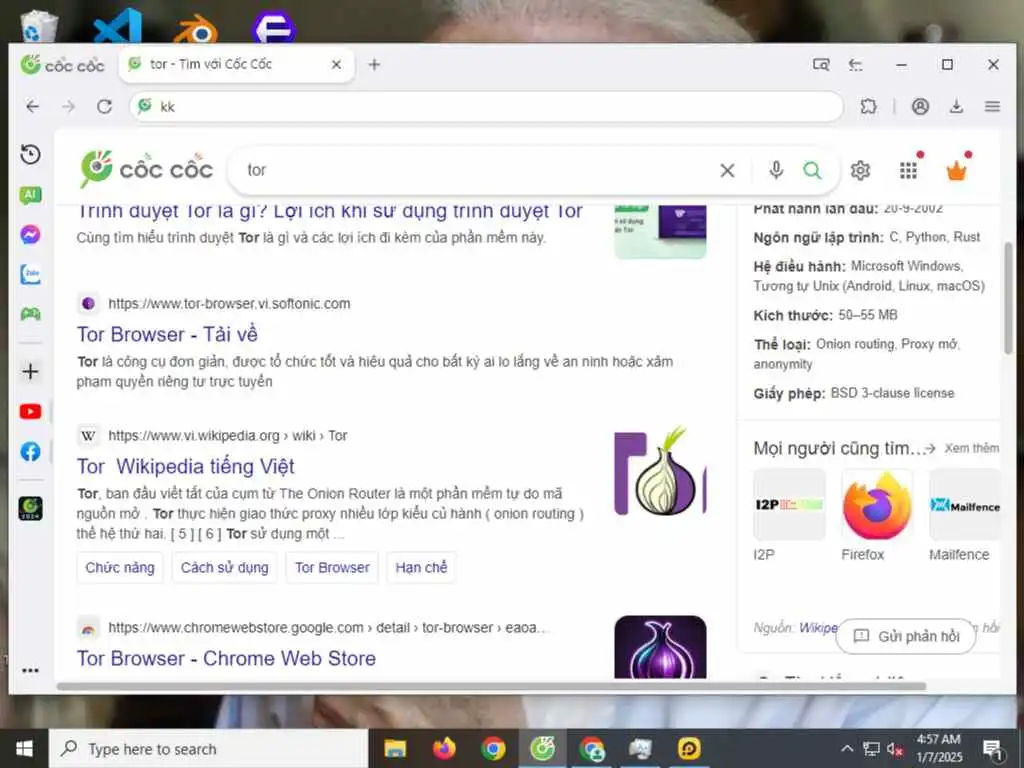Open Firefox from the taskbar

click(444, 748)
